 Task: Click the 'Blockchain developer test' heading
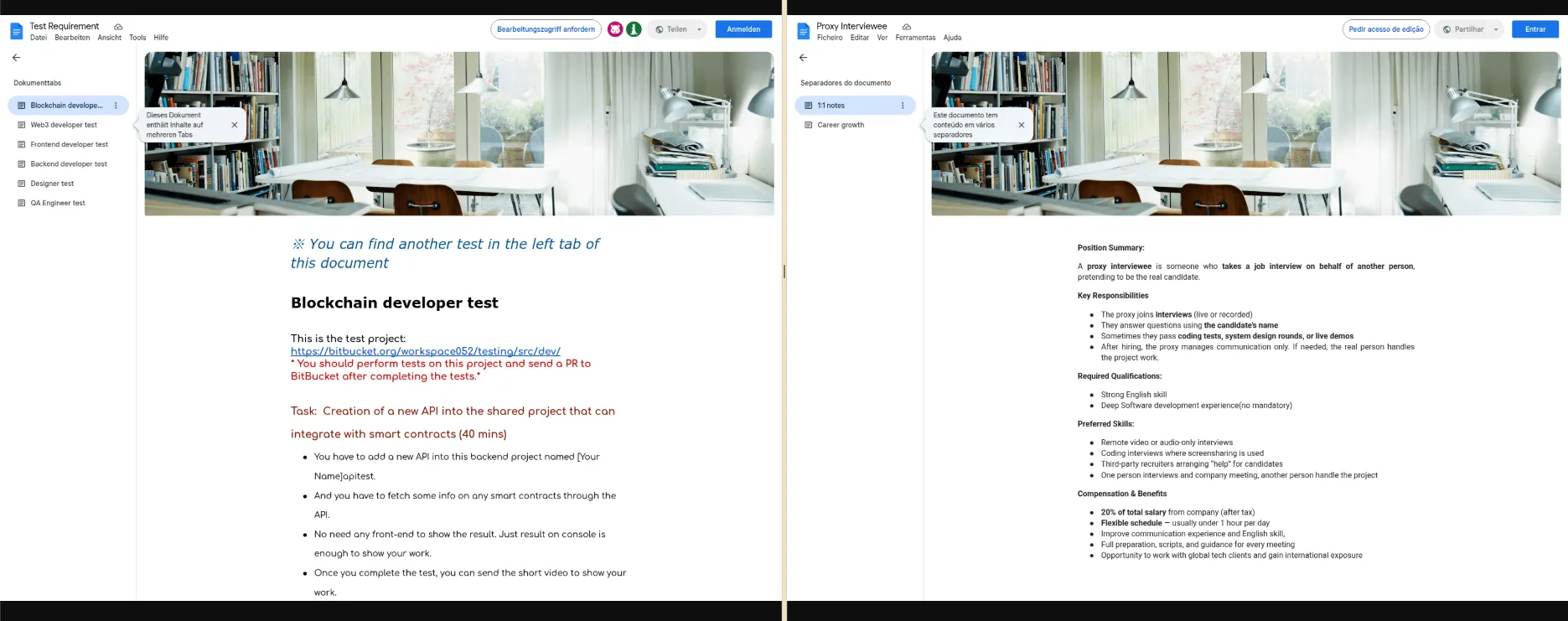tap(395, 303)
